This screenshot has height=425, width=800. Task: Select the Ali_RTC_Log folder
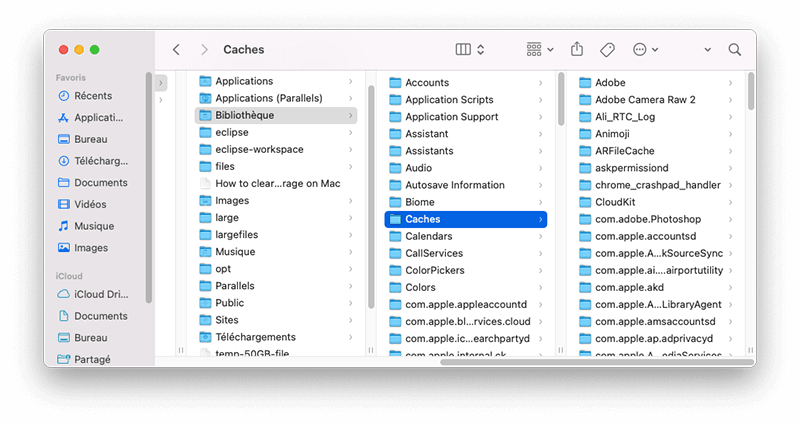[x=656, y=117]
